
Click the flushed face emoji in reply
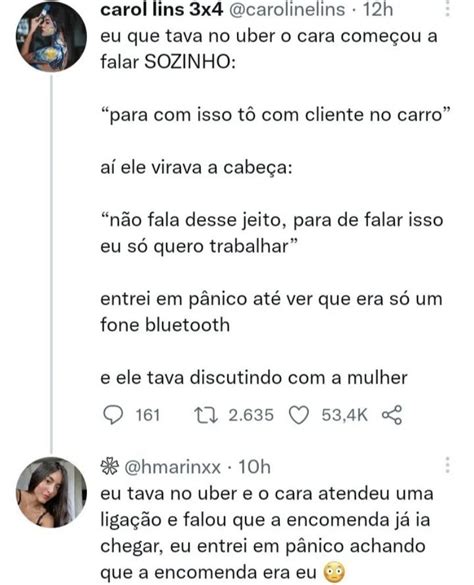point(334,573)
